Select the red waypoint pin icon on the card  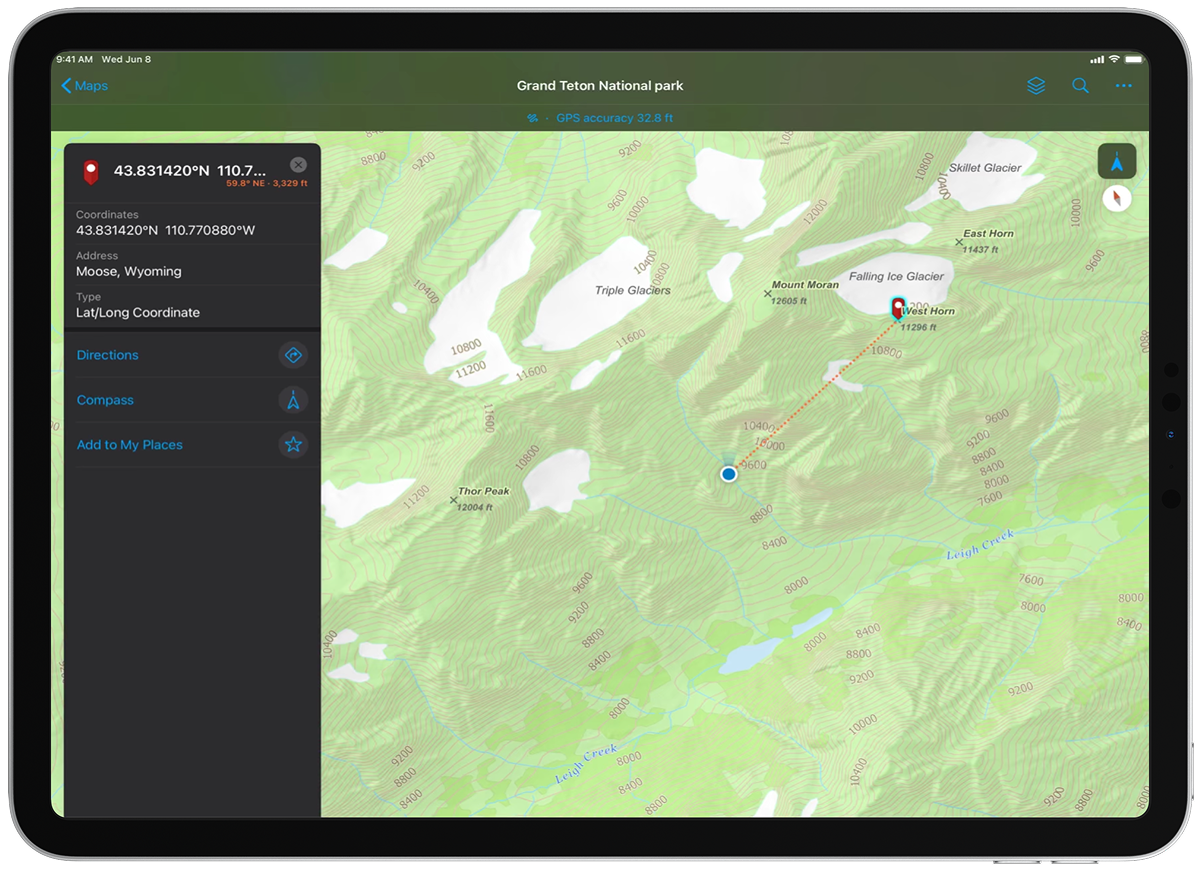tap(90, 170)
